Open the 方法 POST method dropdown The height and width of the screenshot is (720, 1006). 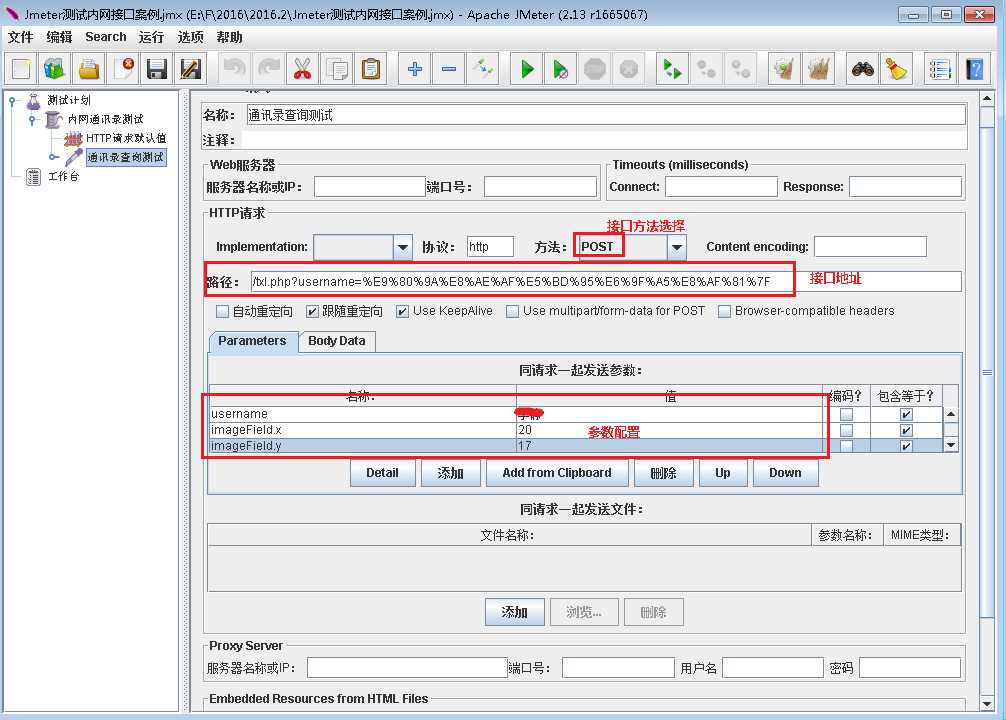(677, 247)
